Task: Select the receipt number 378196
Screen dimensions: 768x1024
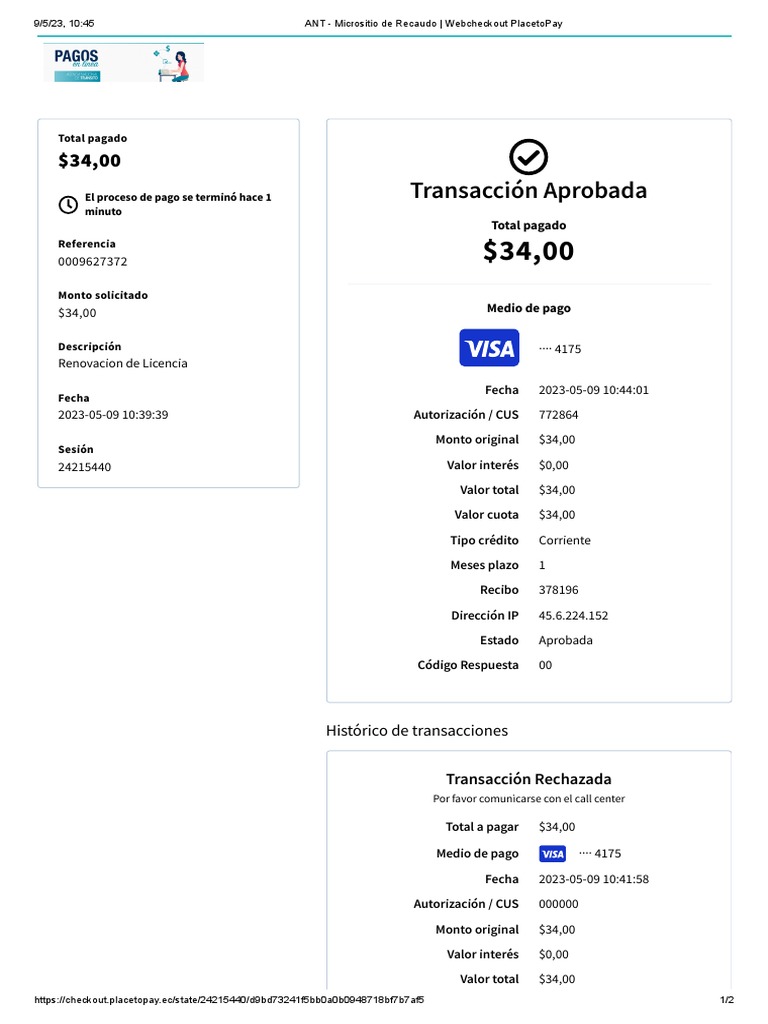Action: click(558, 590)
